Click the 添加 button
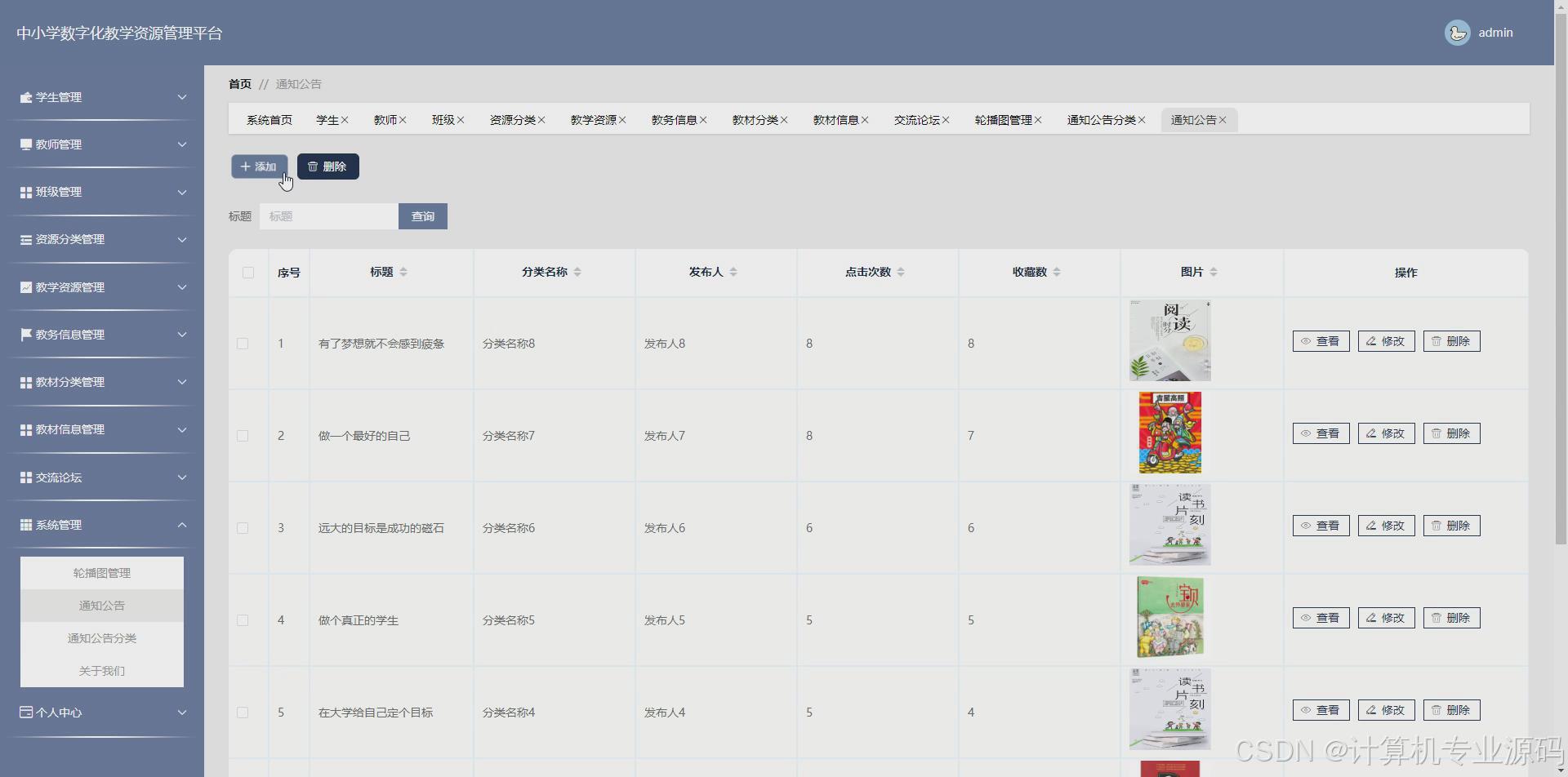This screenshot has width=1568, height=777. (x=260, y=166)
